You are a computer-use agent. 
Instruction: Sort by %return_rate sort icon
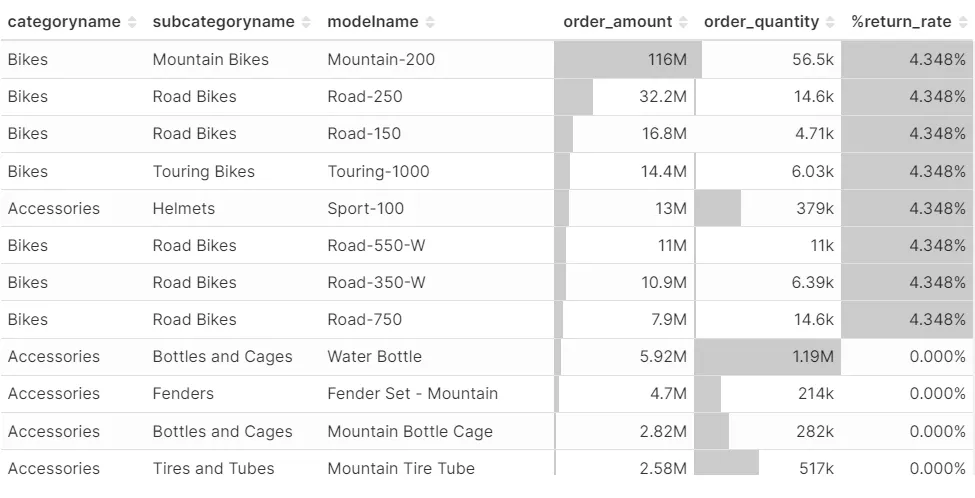(962, 22)
